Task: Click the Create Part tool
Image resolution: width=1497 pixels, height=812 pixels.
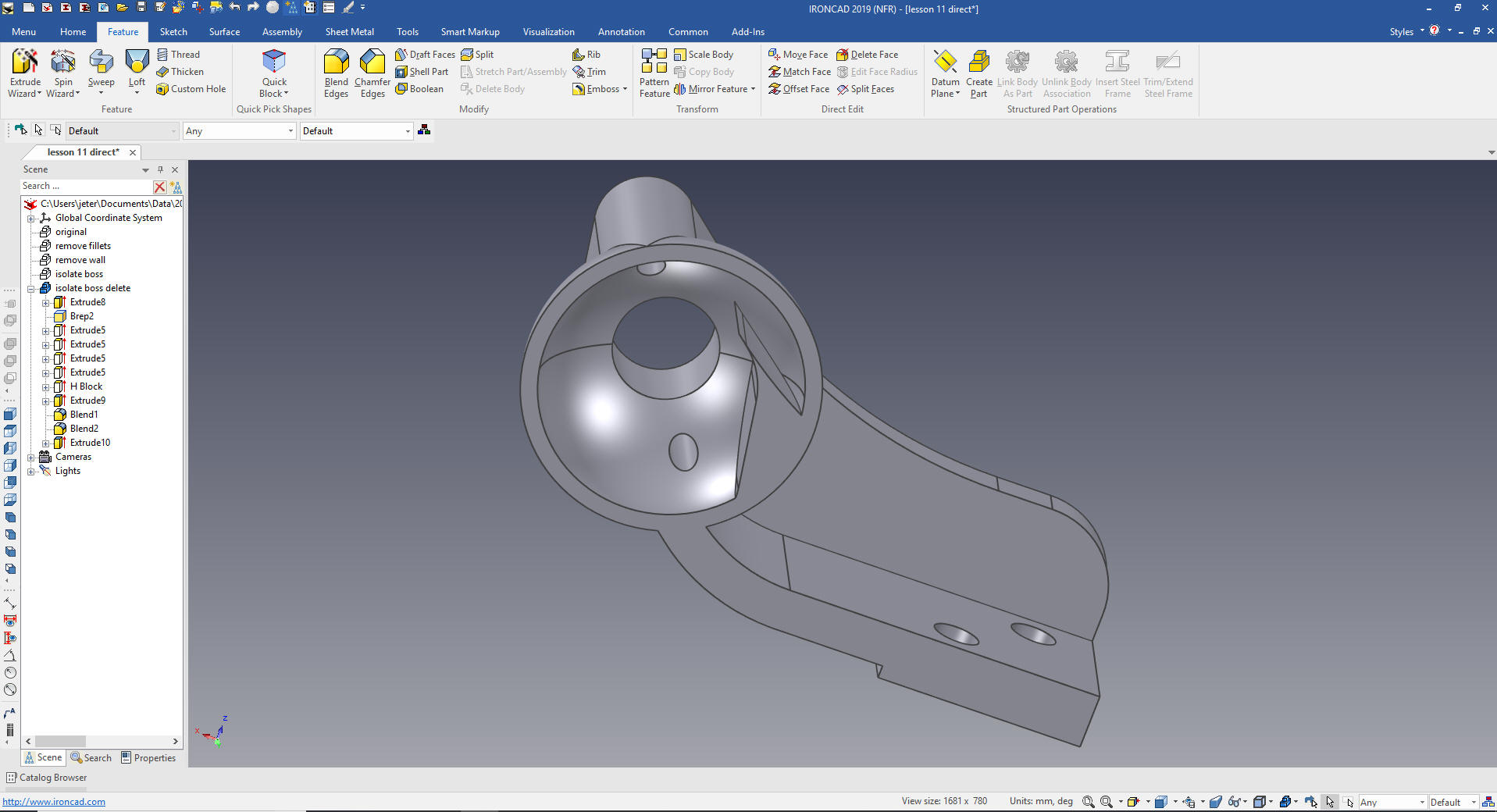Action: pos(978,73)
